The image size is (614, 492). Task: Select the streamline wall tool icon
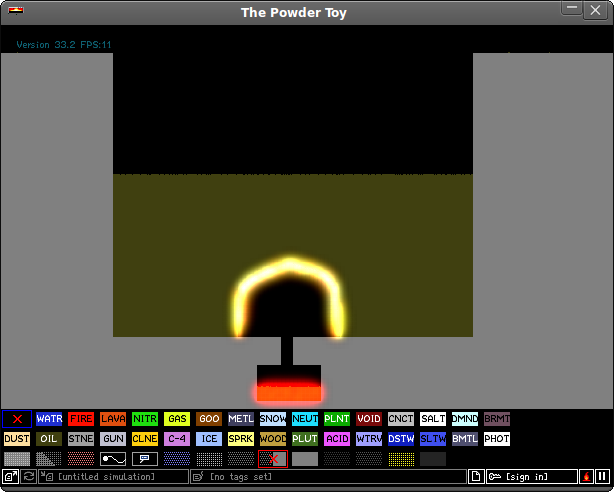point(113,459)
